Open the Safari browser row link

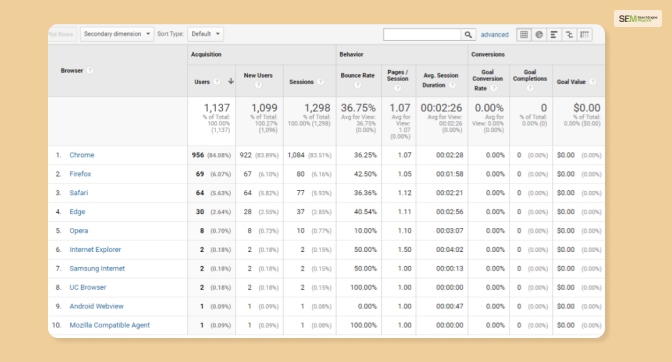(79, 193)
